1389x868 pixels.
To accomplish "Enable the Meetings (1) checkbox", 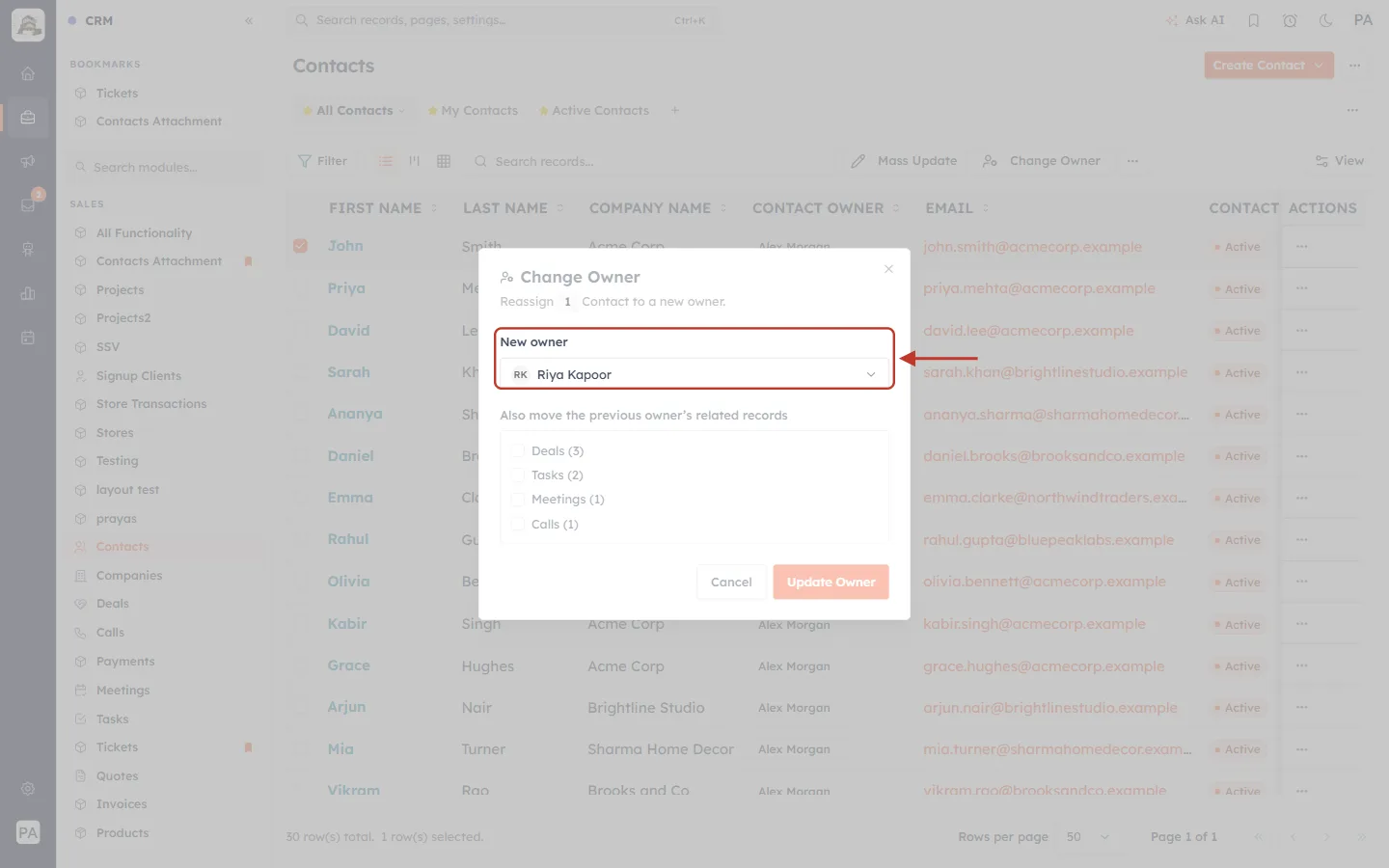I will coord(518,500).
